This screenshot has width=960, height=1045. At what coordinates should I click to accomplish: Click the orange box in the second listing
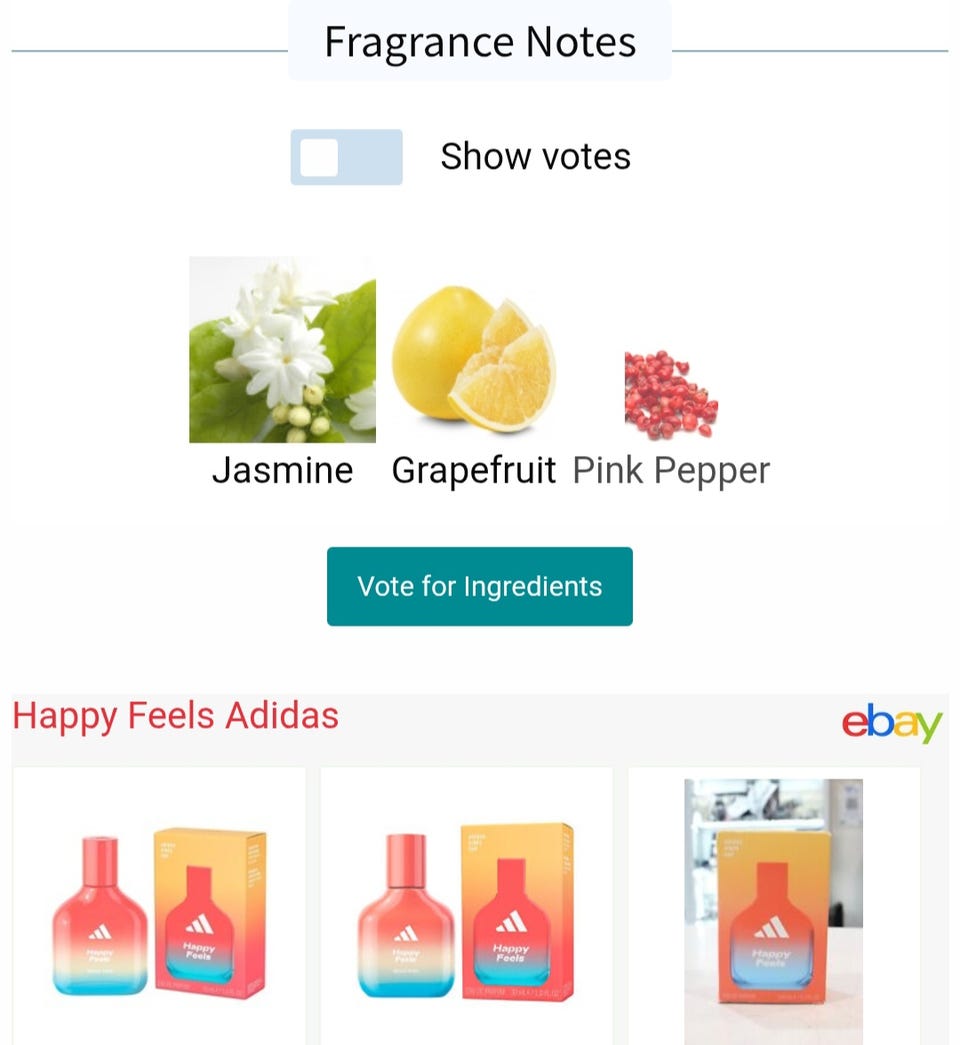(517, 912)
